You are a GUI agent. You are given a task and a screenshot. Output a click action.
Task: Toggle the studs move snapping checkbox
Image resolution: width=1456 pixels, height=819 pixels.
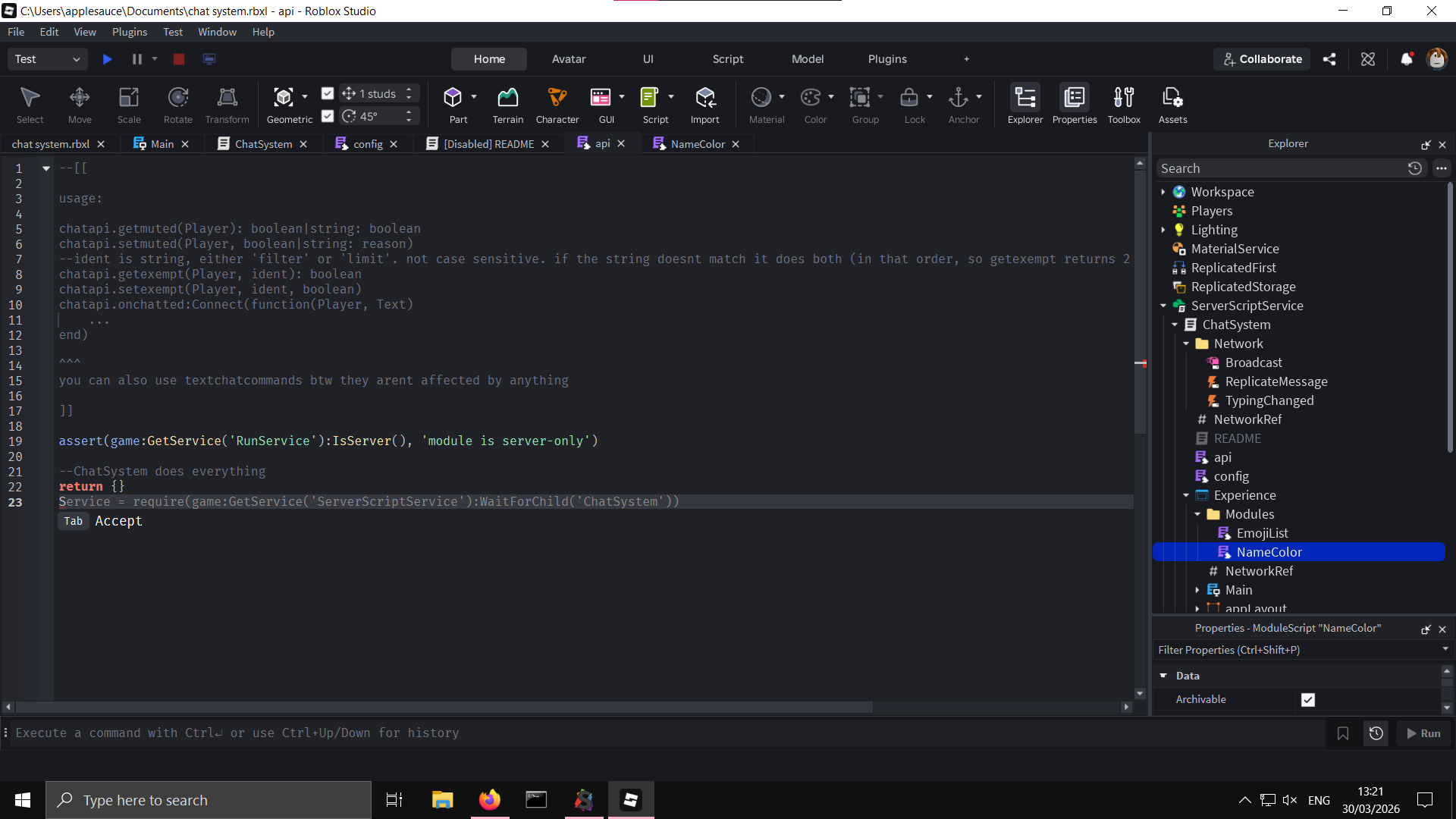(328, 93)
